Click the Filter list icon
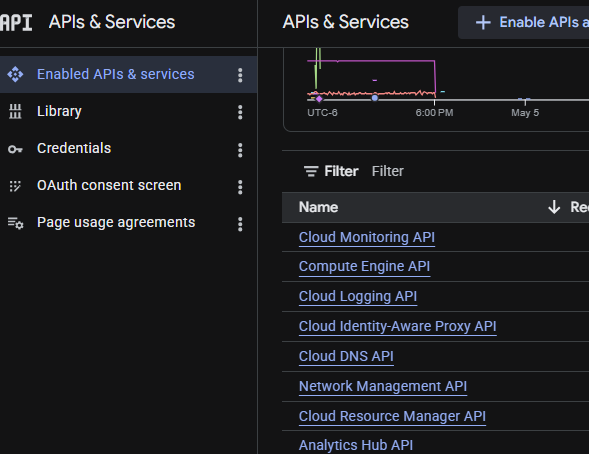The width and height of the screenshot is (589, 454). point(311,171)
